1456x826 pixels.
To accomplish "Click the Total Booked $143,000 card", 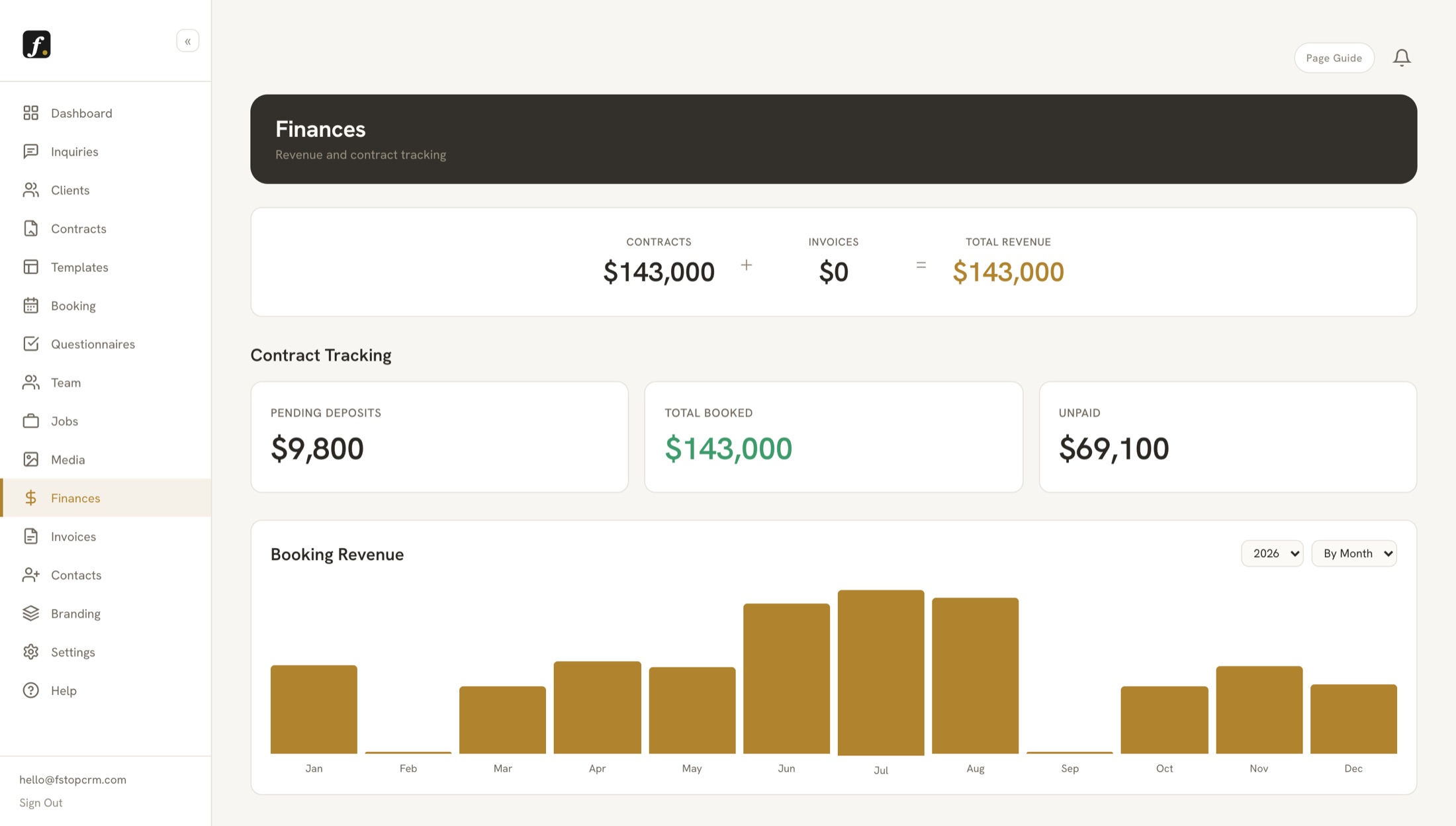I will [834, 437].
